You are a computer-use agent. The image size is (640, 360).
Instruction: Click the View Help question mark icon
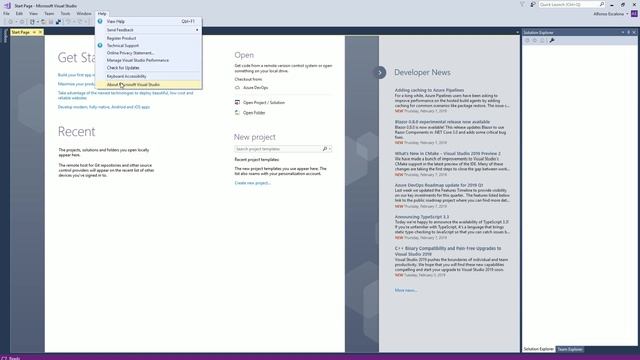click(x=100, y=21)
